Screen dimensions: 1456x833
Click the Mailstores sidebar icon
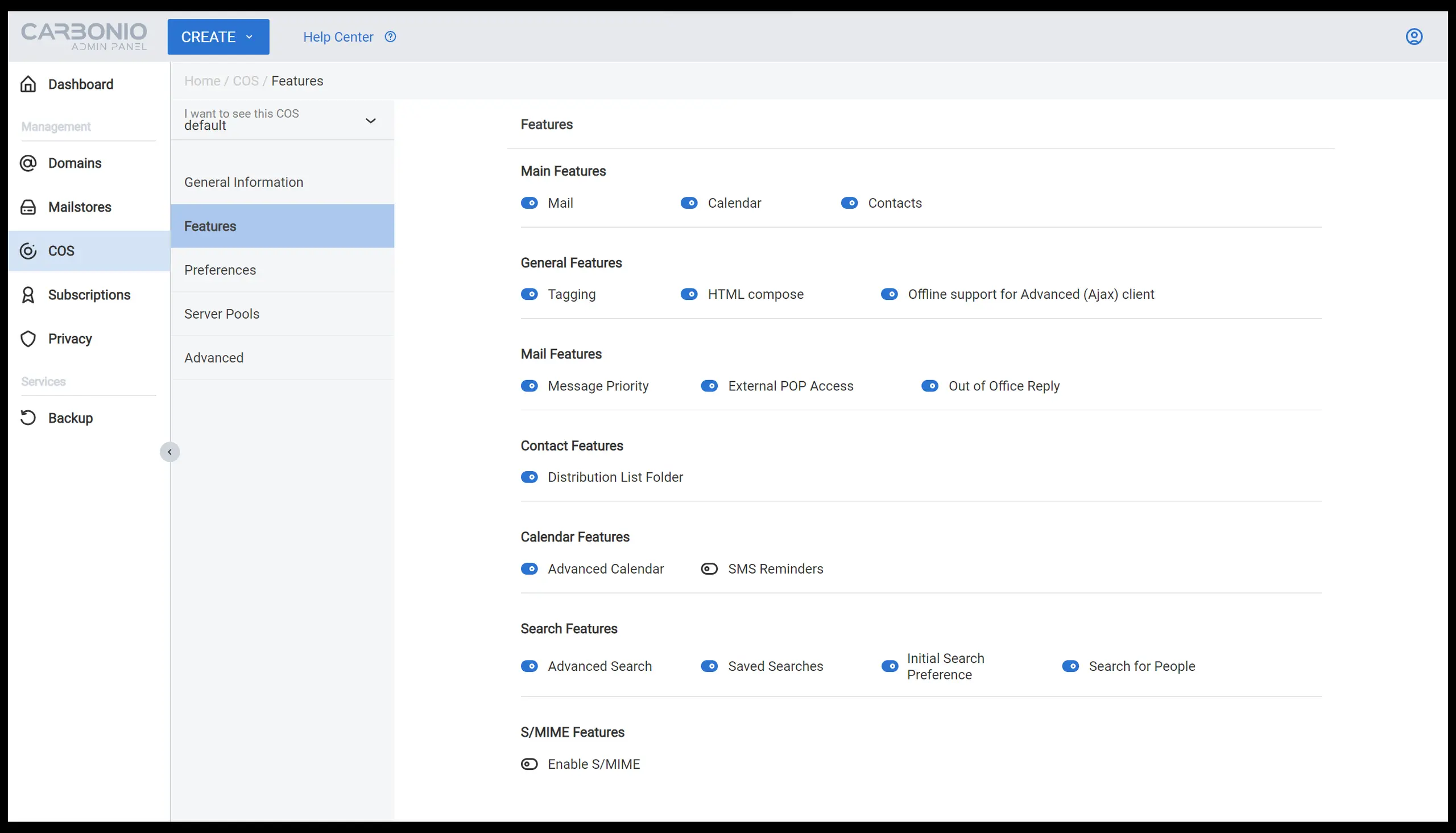click(x=29, y=207)
